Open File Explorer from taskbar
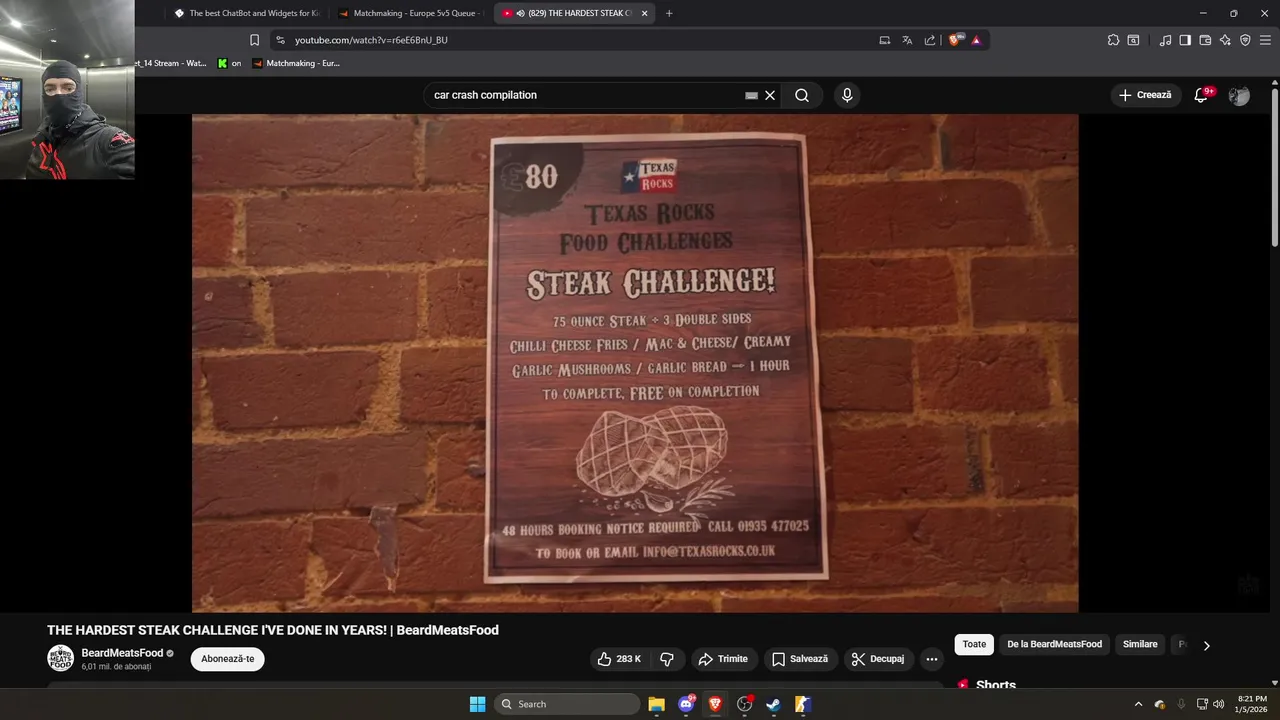This screenshot has width=1280, height=720. (656, 704)
